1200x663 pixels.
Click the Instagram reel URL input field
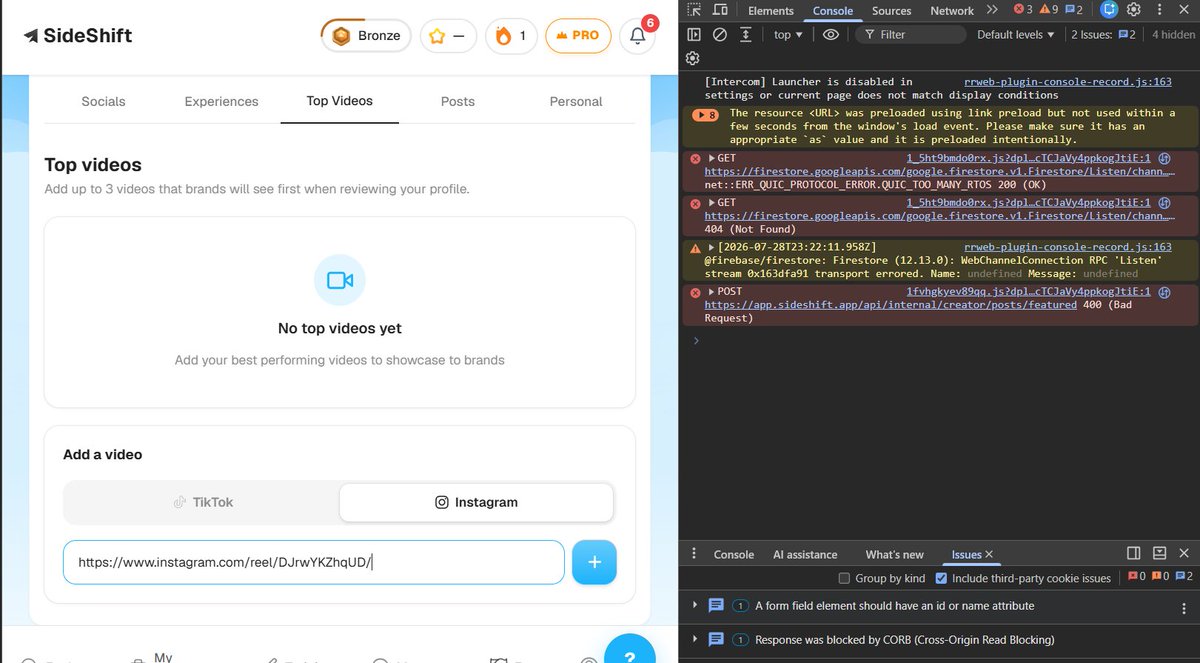pos(313,562)
